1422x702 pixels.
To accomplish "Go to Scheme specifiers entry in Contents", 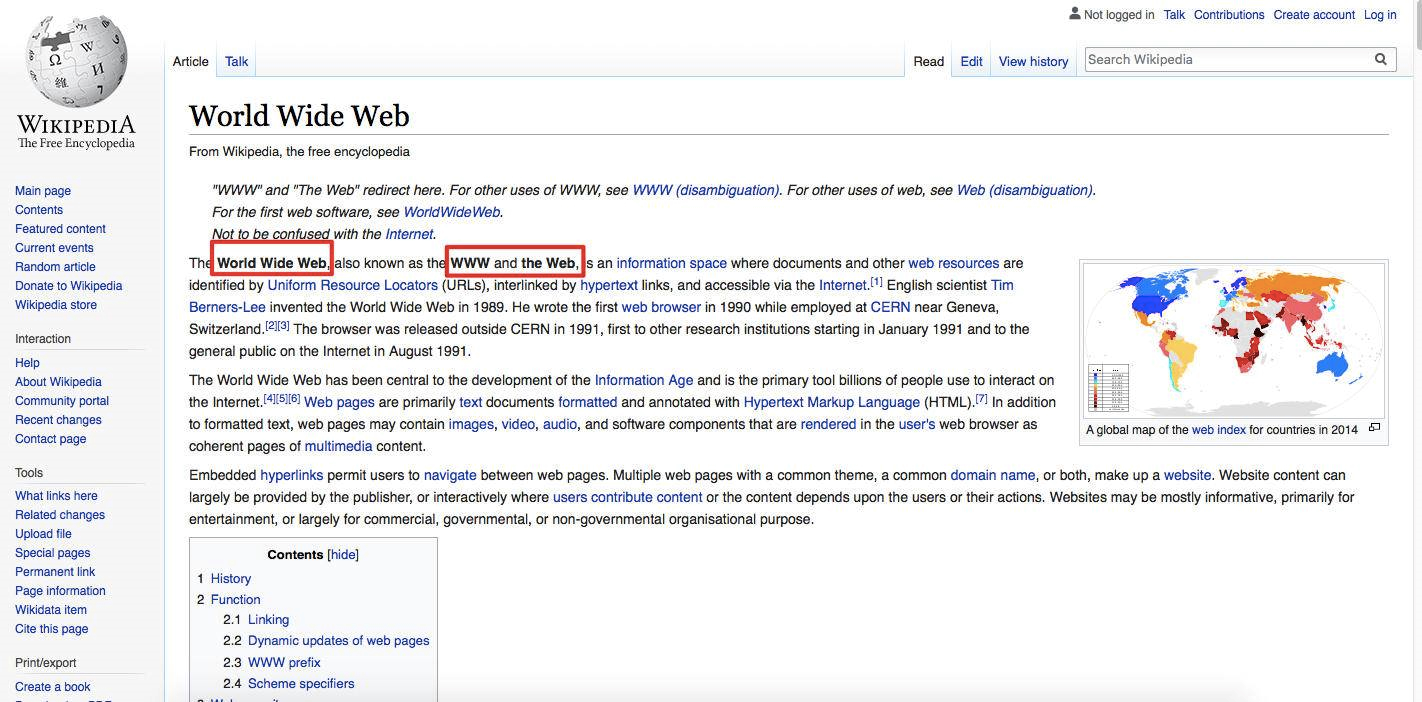I will pos(301,684).
